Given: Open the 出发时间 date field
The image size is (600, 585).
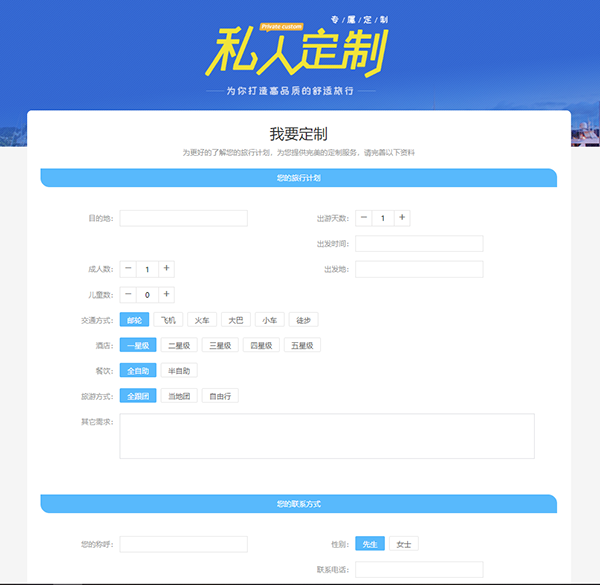Looking at the screenshot, I should click(419, 244).
